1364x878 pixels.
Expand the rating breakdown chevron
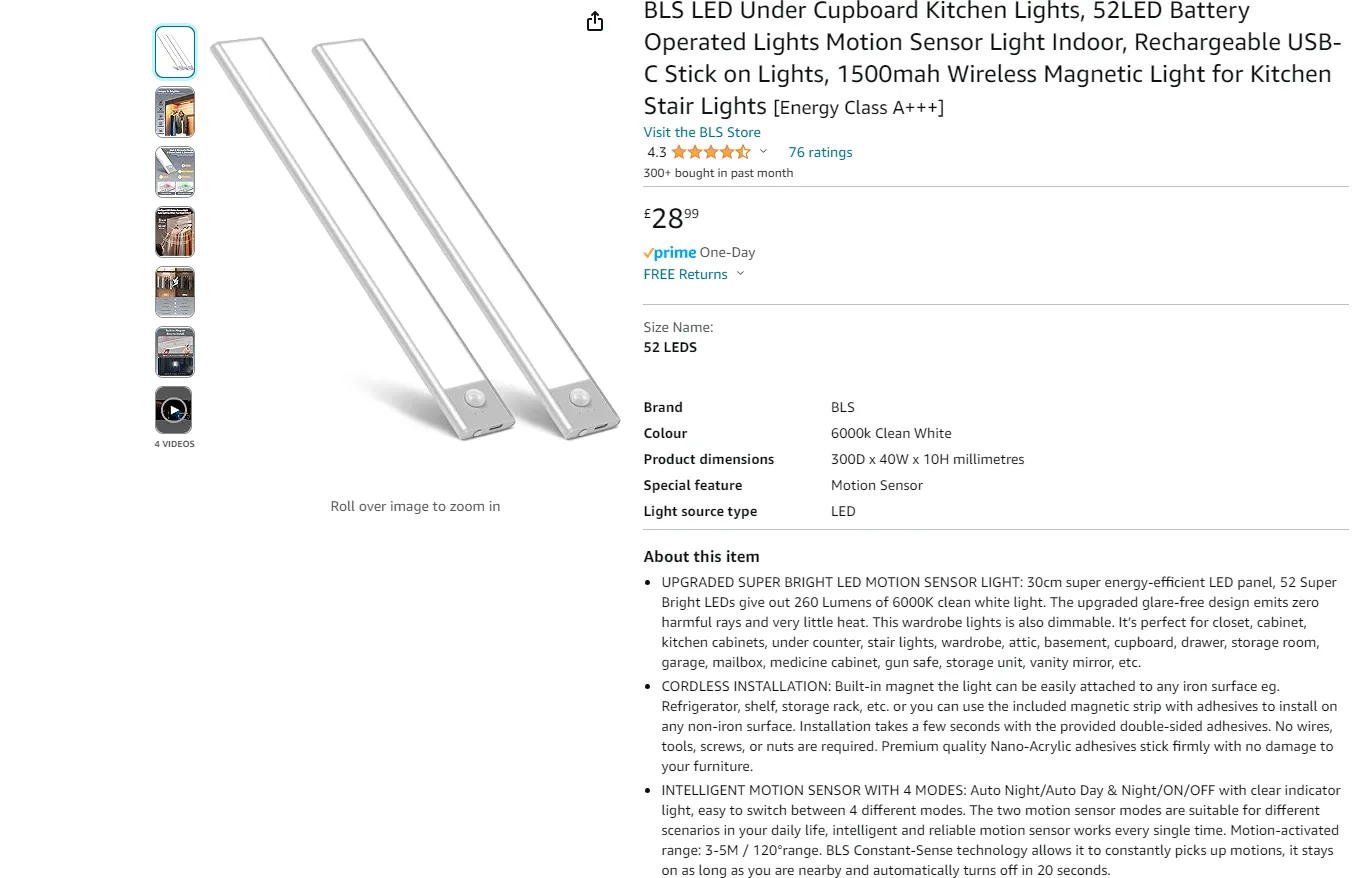pos(763,152)
